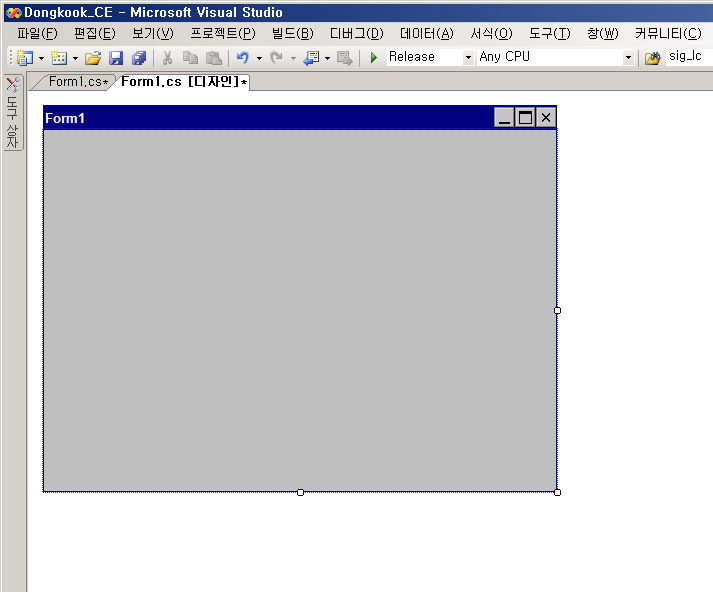Click the Open File folder icon
The width and height of the screenshot is (713, 592).
pyautogui.click(x=93, y=58)
